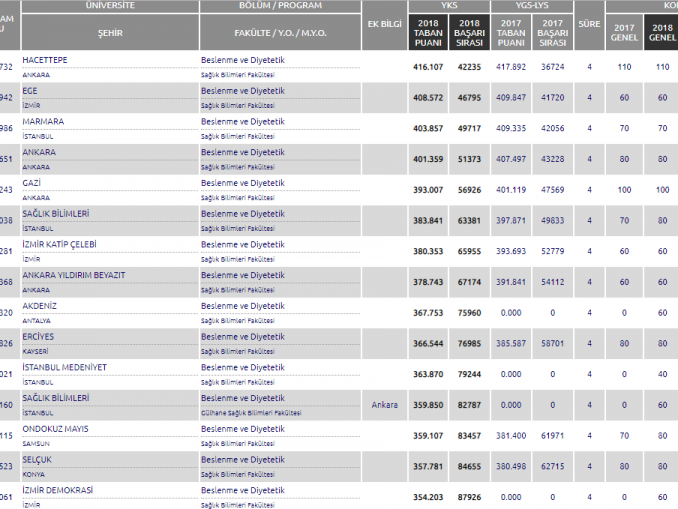Open the MARMARA university entry
Viewport: 678px width, 509px height.
coord(43,122)
